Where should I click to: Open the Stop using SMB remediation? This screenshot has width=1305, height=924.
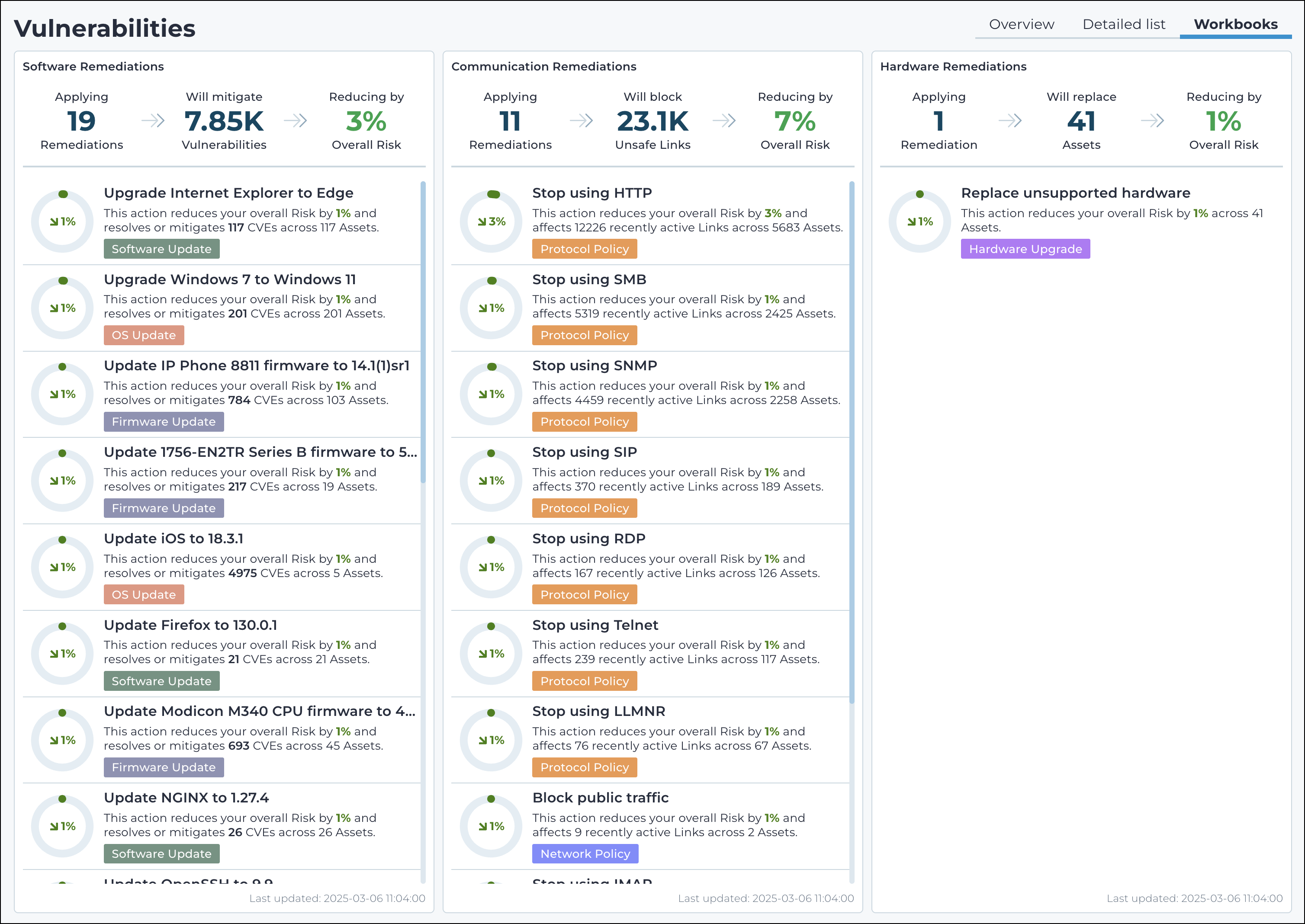(589, 279)
